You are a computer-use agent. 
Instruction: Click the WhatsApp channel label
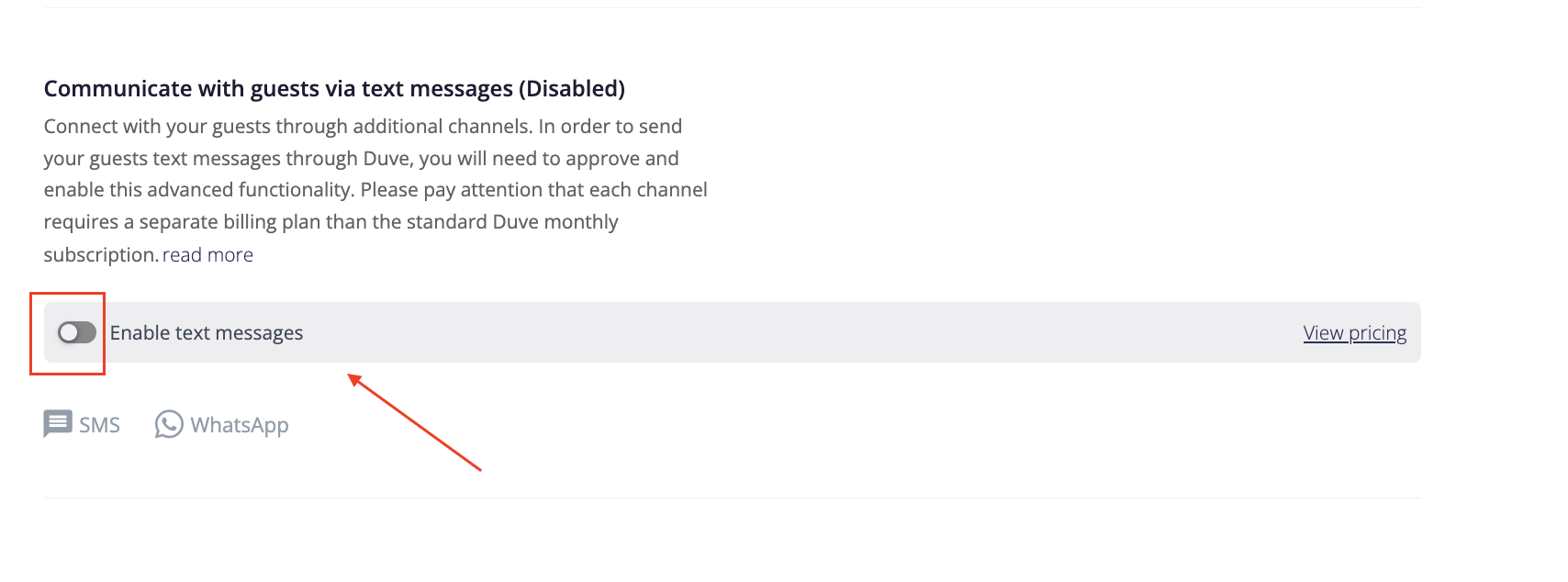[x=240, y=425]
